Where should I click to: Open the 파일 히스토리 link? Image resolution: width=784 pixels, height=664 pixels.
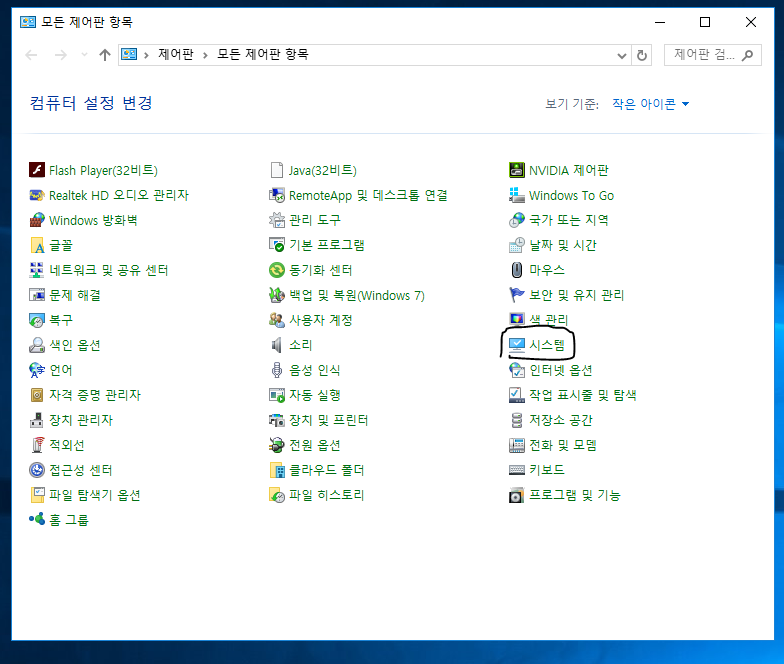(327, 495)
